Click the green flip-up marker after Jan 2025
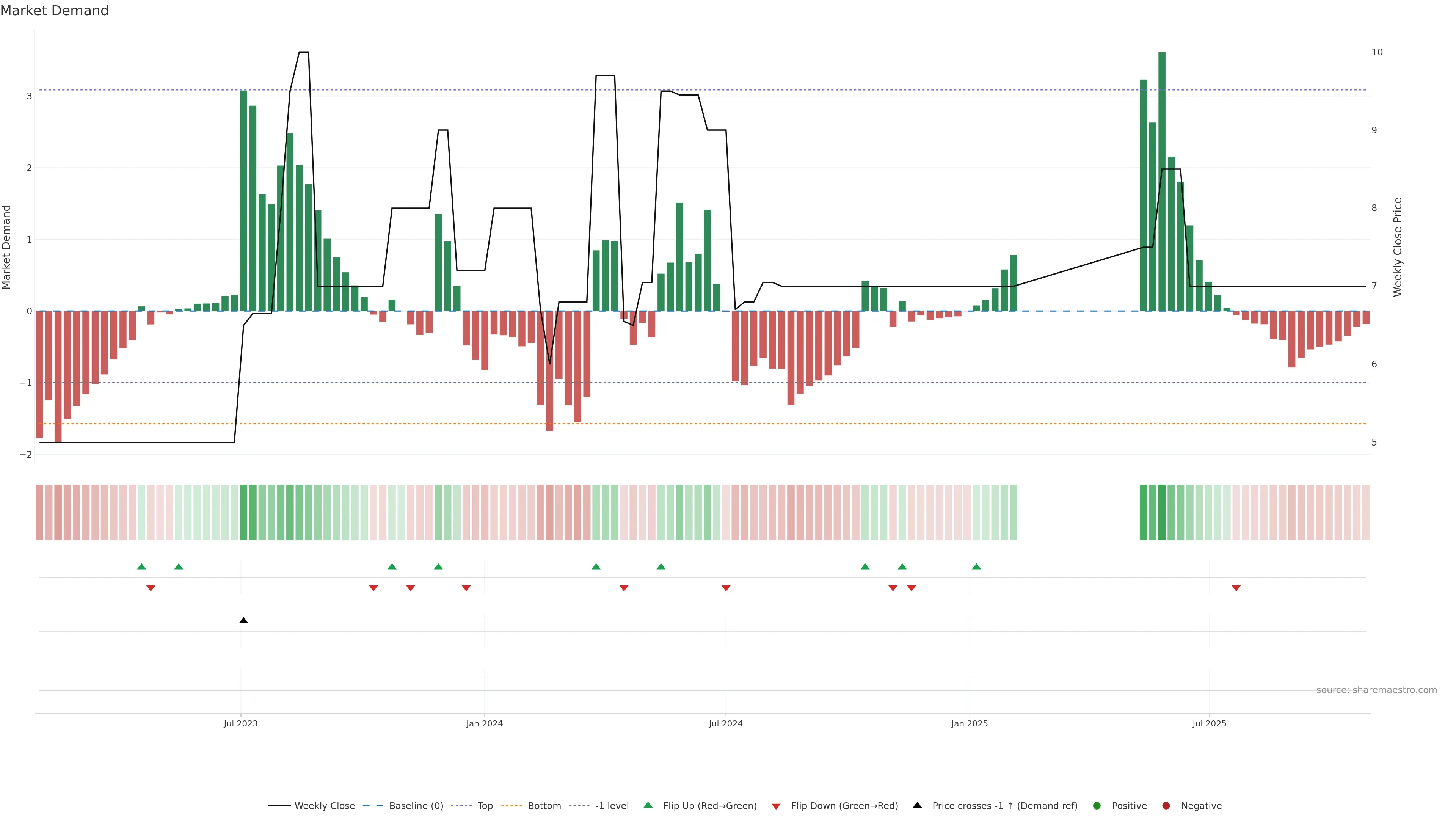 click(976, 566)
